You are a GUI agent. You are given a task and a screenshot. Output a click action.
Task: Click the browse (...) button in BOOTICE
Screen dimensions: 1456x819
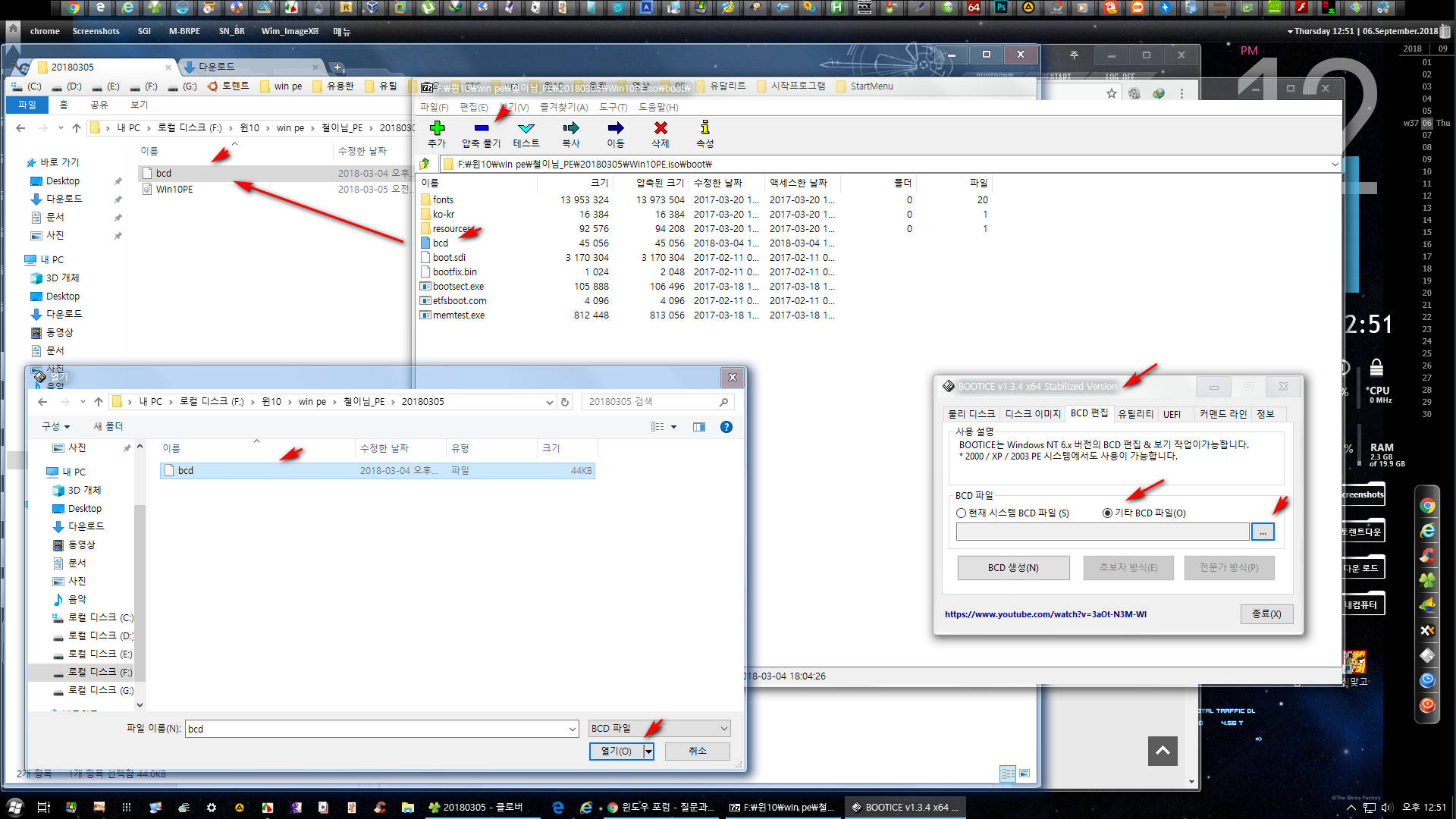pos(1263,532)
